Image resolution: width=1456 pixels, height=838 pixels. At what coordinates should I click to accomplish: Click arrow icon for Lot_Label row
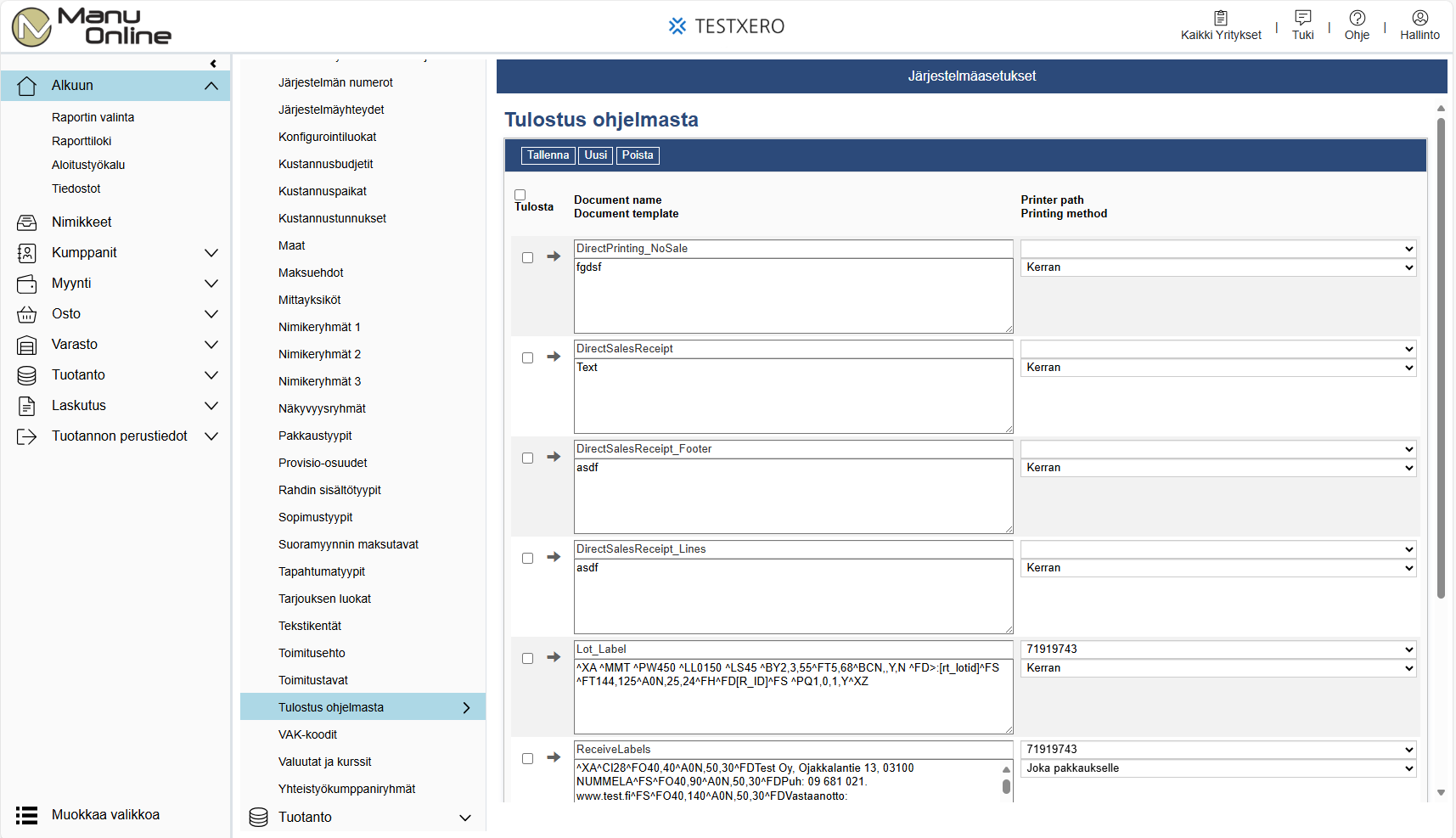(554, 657)
